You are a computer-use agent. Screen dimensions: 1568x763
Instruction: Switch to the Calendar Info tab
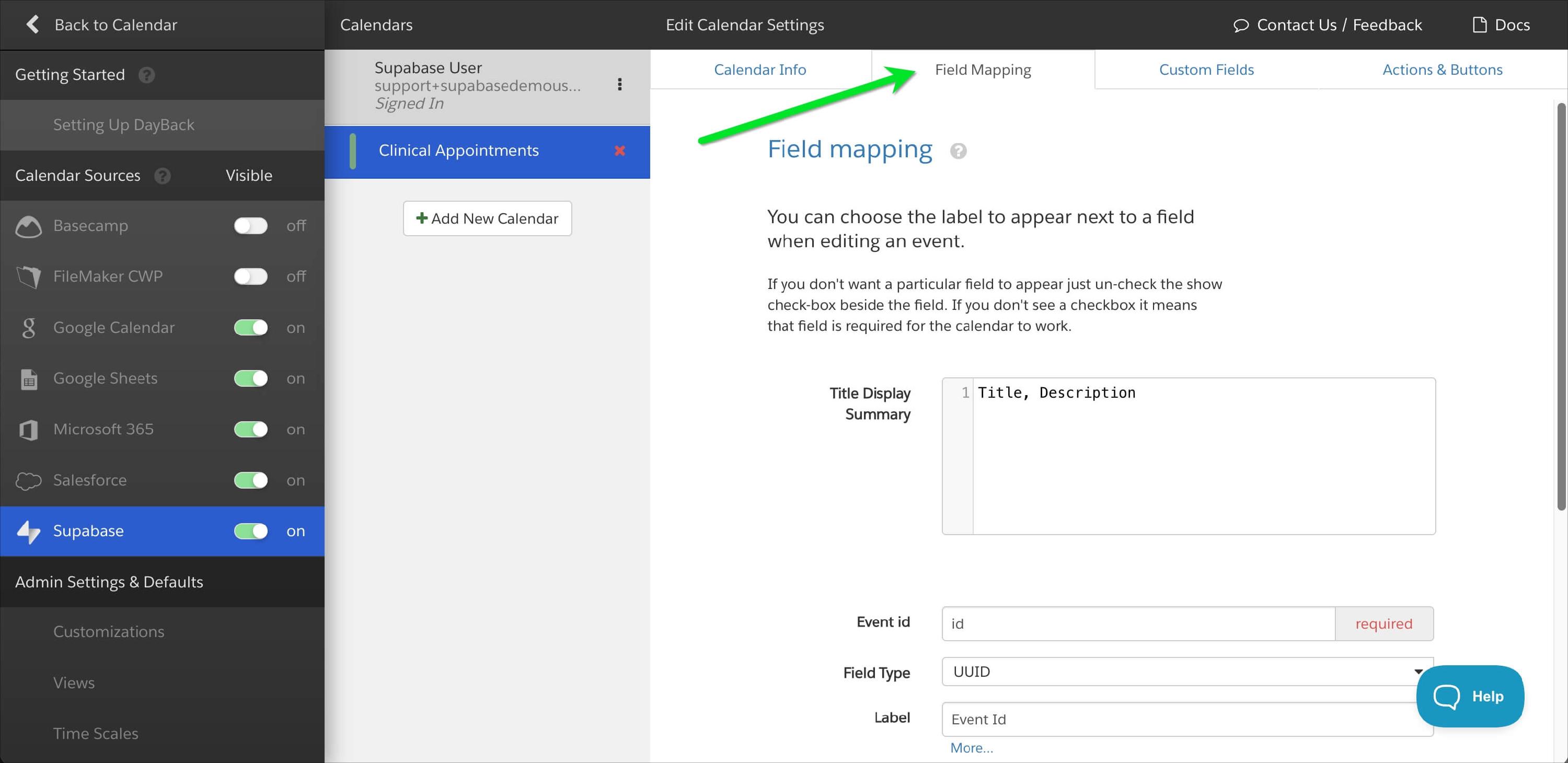pos(759,70)
